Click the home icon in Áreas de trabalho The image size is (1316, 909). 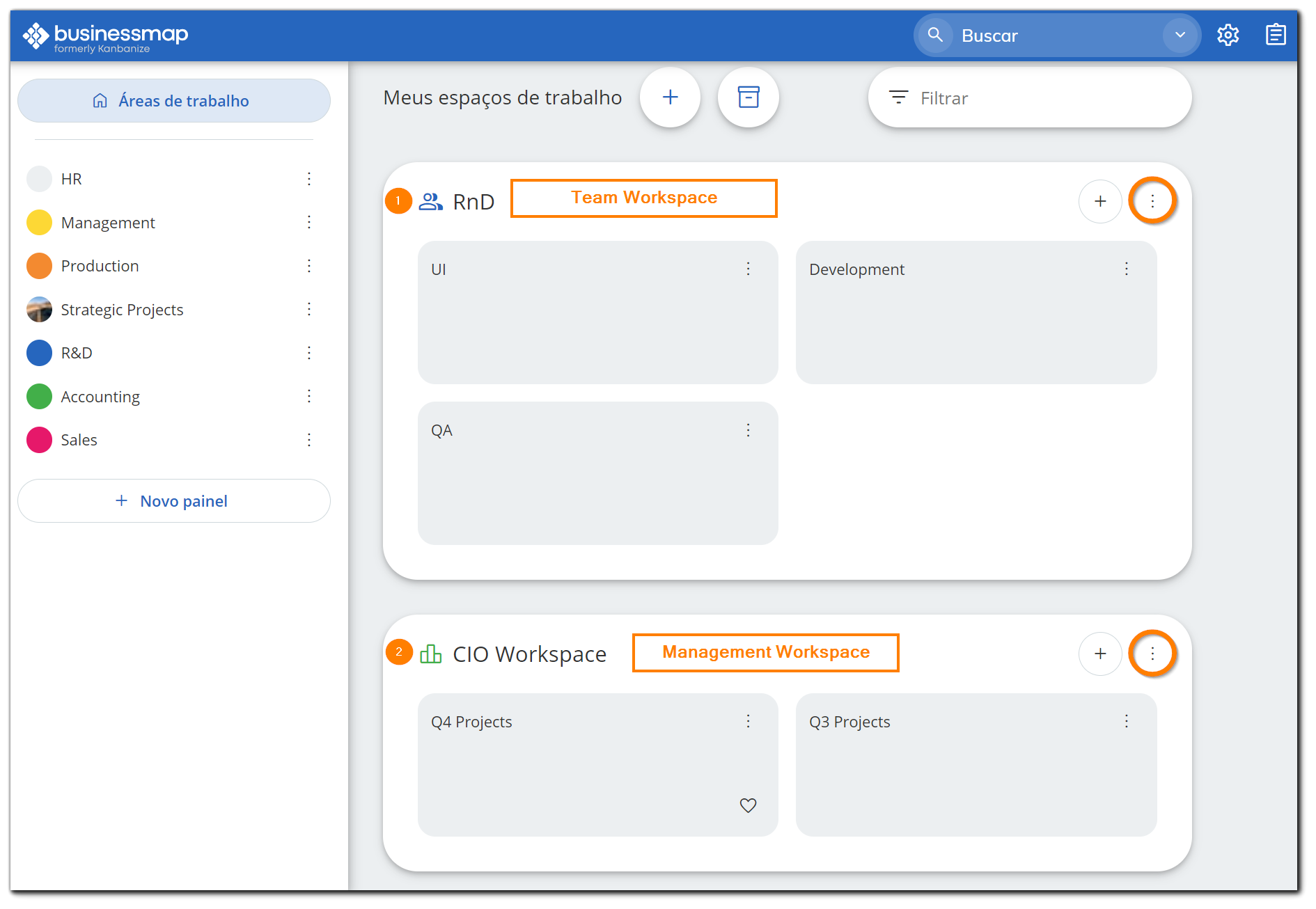(x=99, y=100)
